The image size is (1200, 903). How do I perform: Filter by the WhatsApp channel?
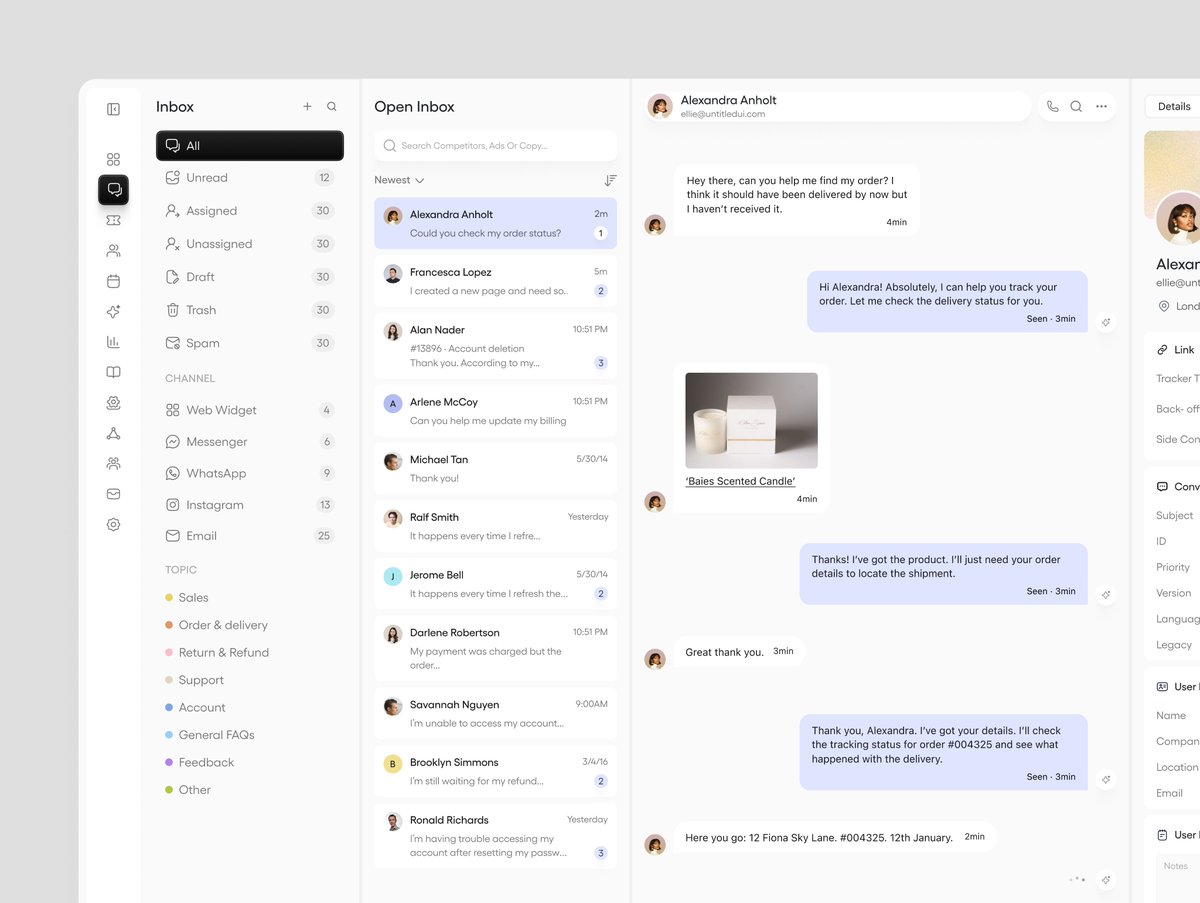250,473
